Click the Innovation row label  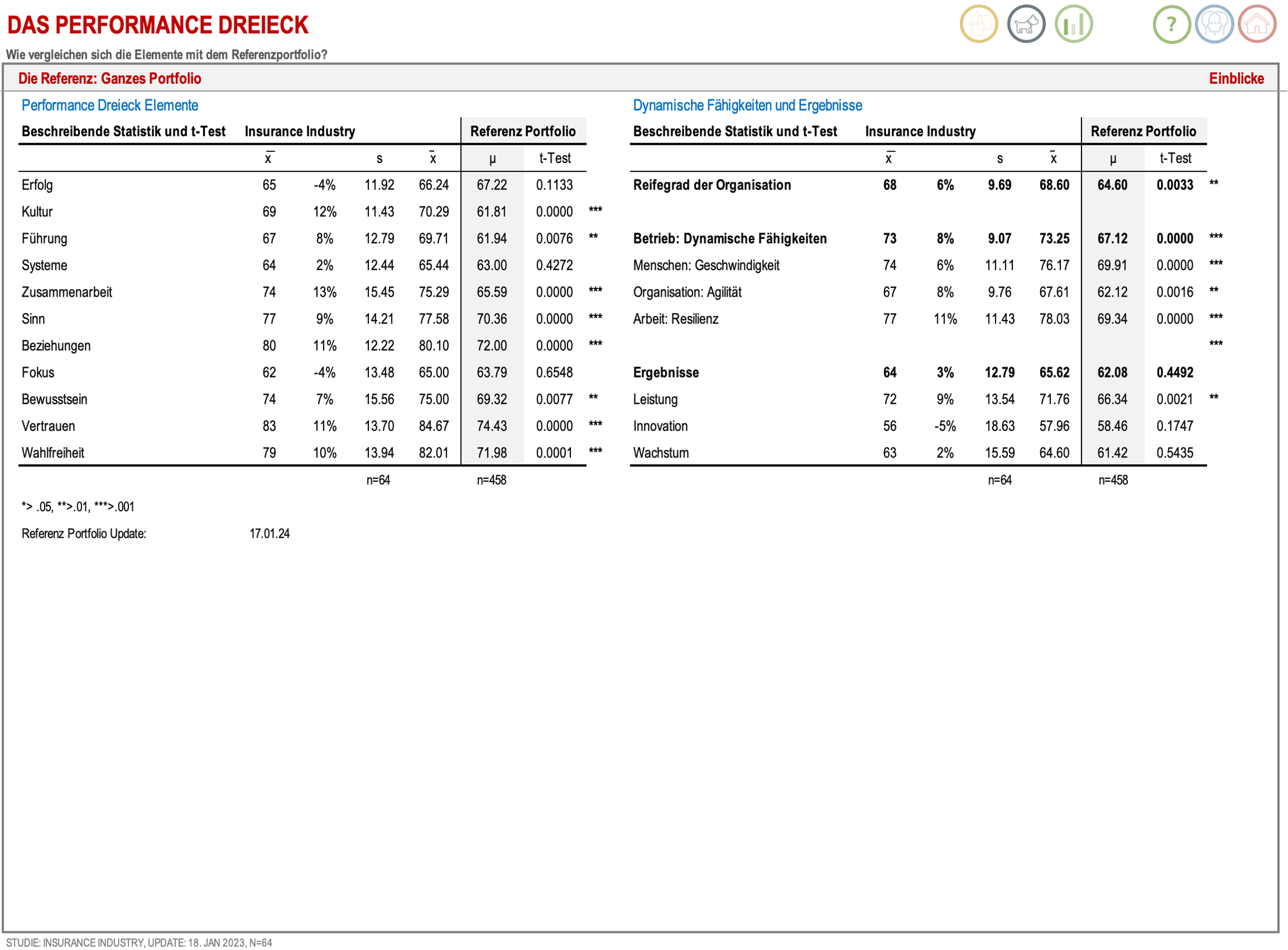click(660, 426)
